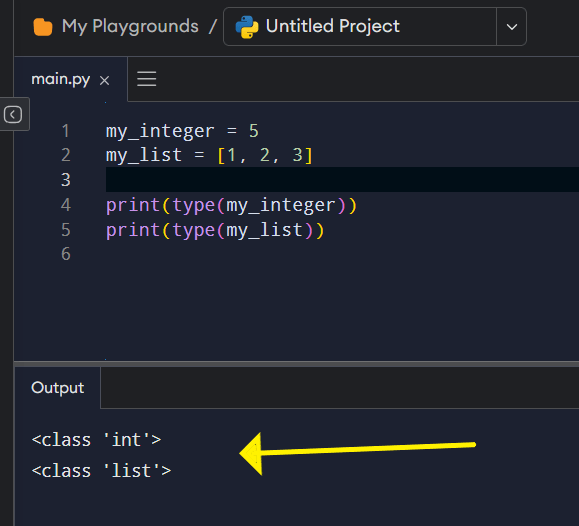Click line number 4 in the gutter
This screenshot has width=579, height=526.
point(66,205)
